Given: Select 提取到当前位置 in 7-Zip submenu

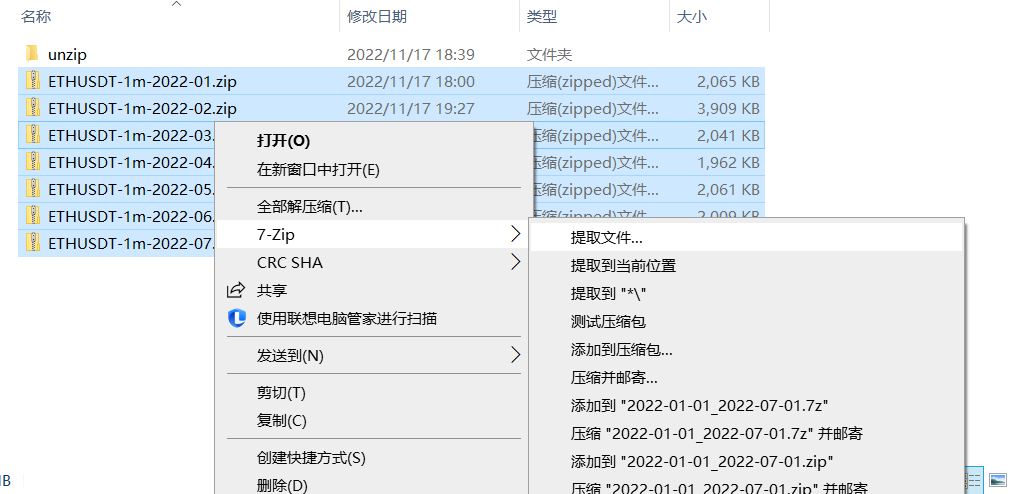Looking at the screenshot, I should [623, 266].
